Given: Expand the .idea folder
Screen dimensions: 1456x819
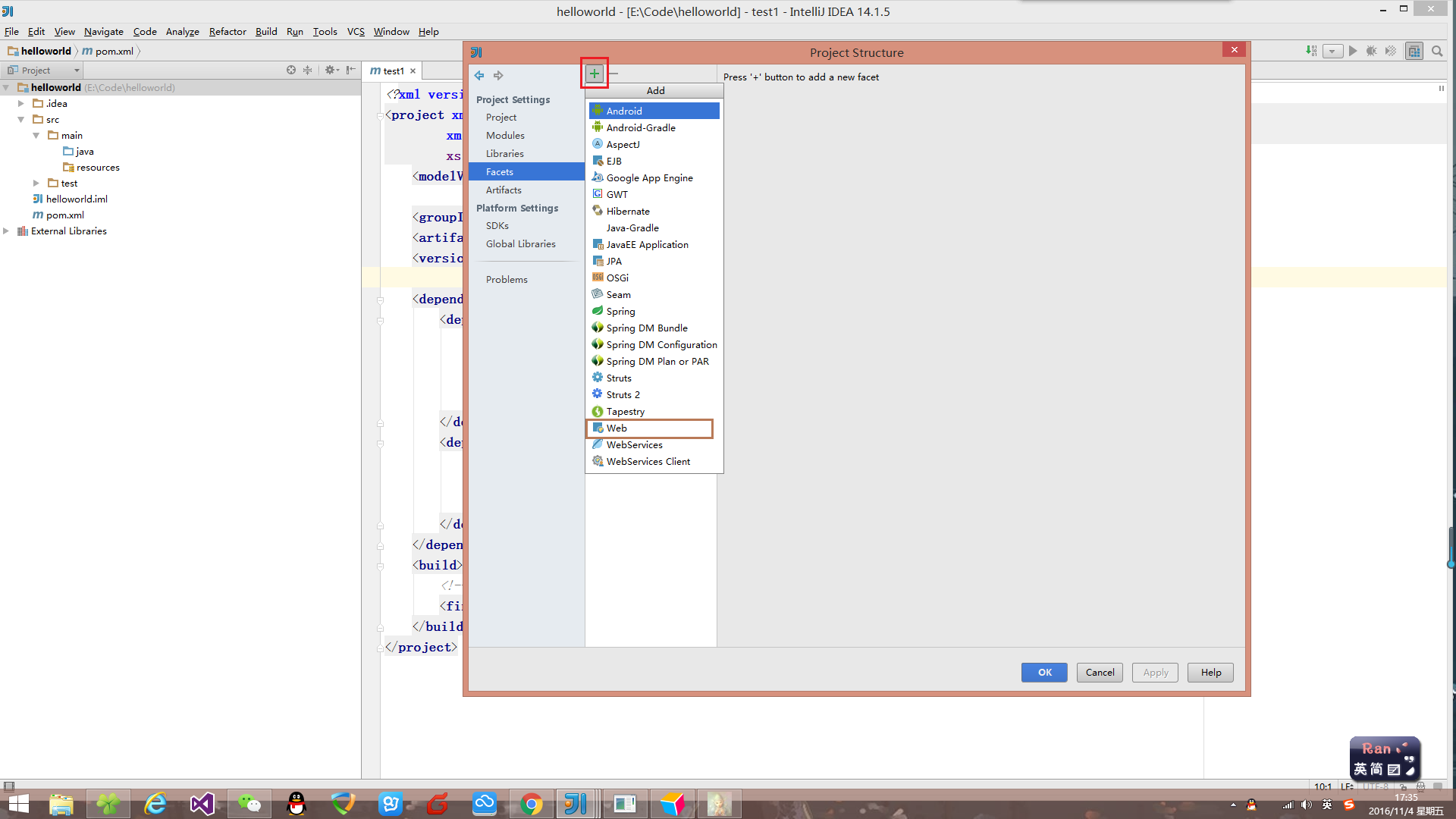Looking at the screenshot, I should [x=21, y=104].
